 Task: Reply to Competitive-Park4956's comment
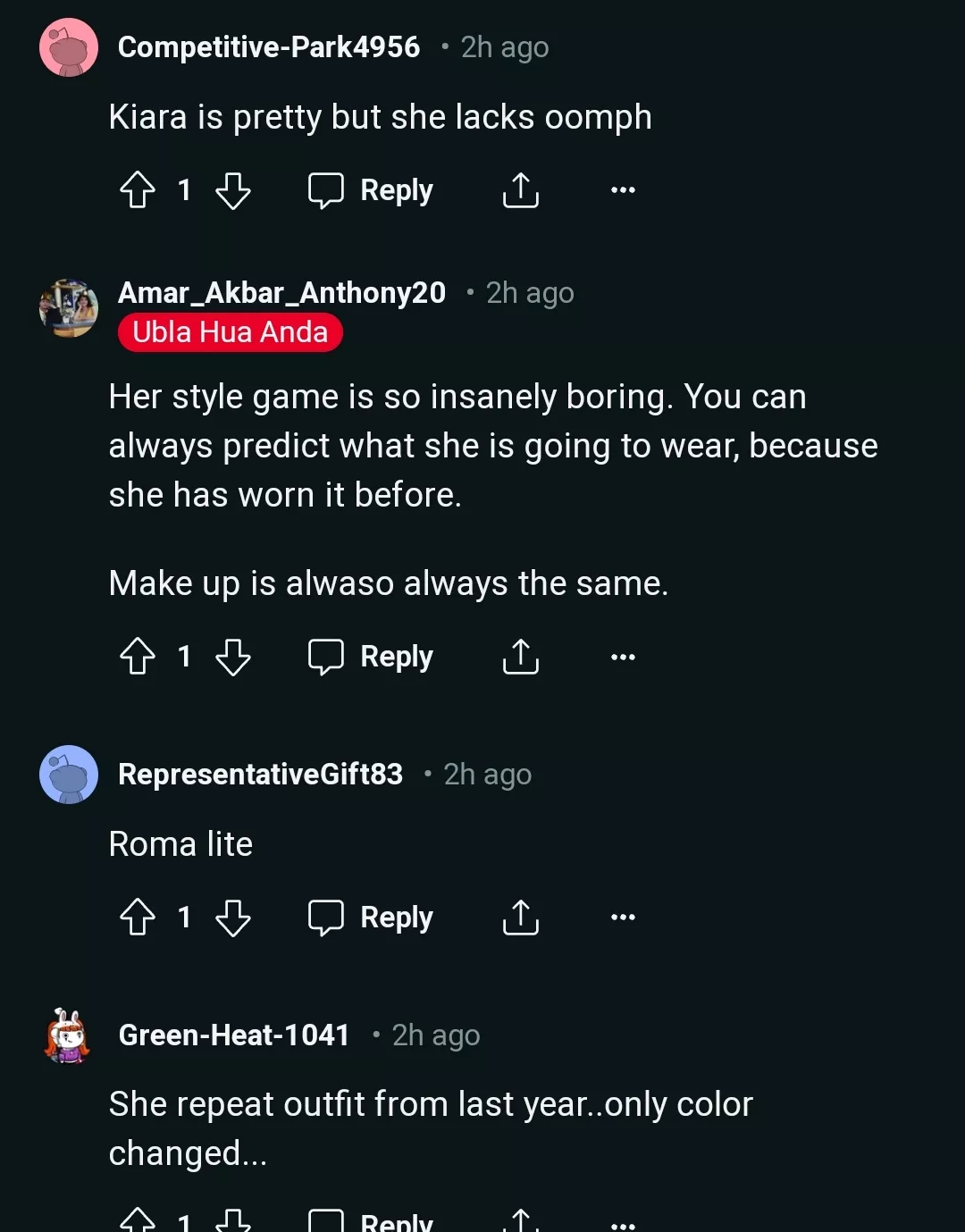371,190
